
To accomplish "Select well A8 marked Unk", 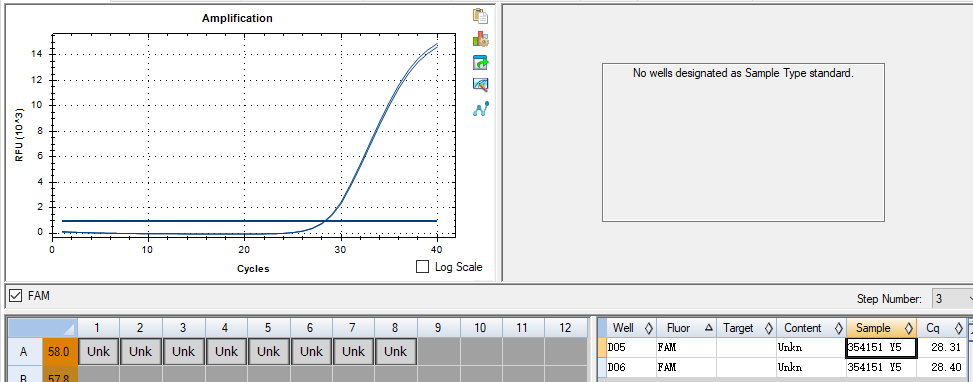I will click(396, 352).
